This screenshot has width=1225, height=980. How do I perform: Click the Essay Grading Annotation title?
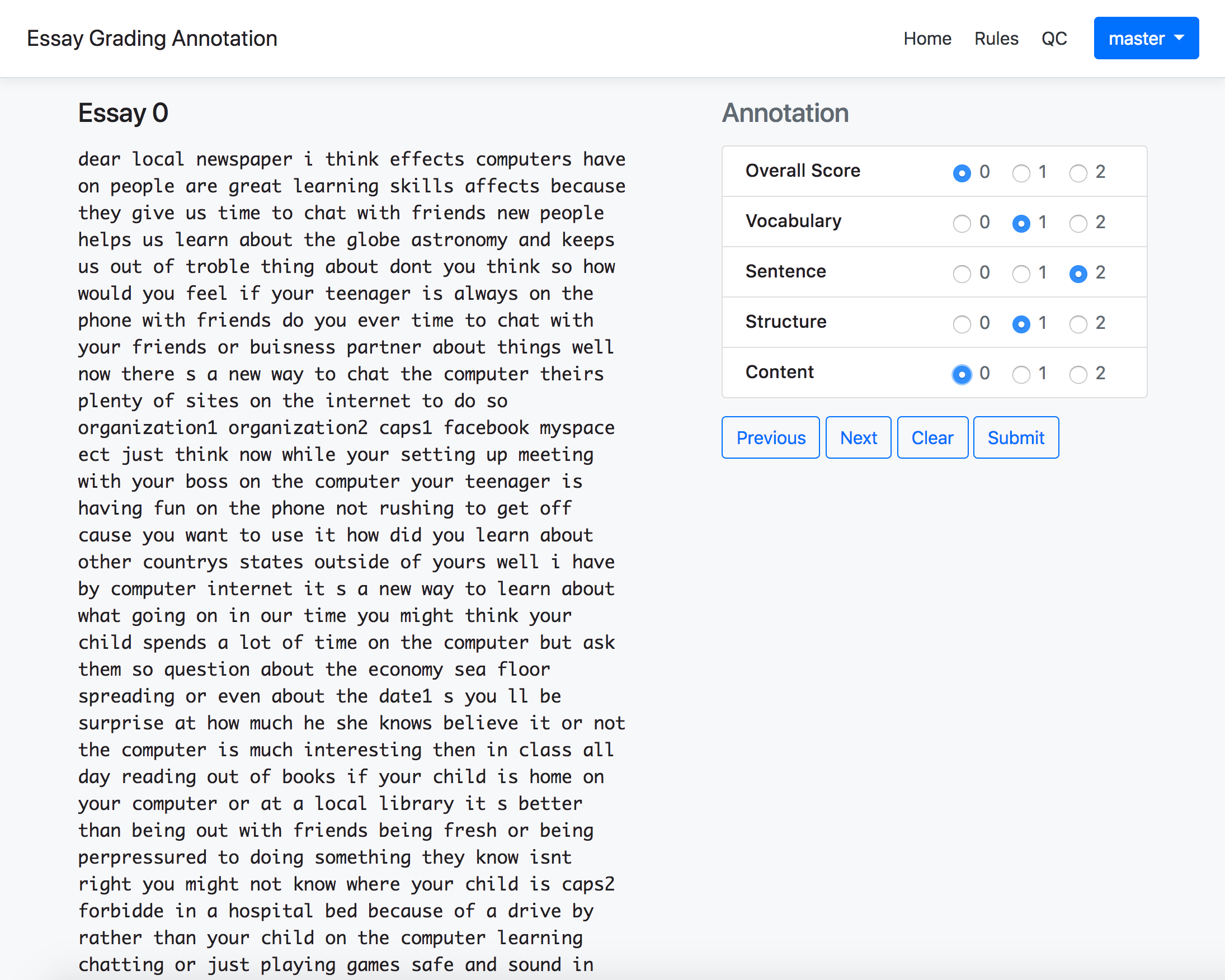tap(152, 39)
